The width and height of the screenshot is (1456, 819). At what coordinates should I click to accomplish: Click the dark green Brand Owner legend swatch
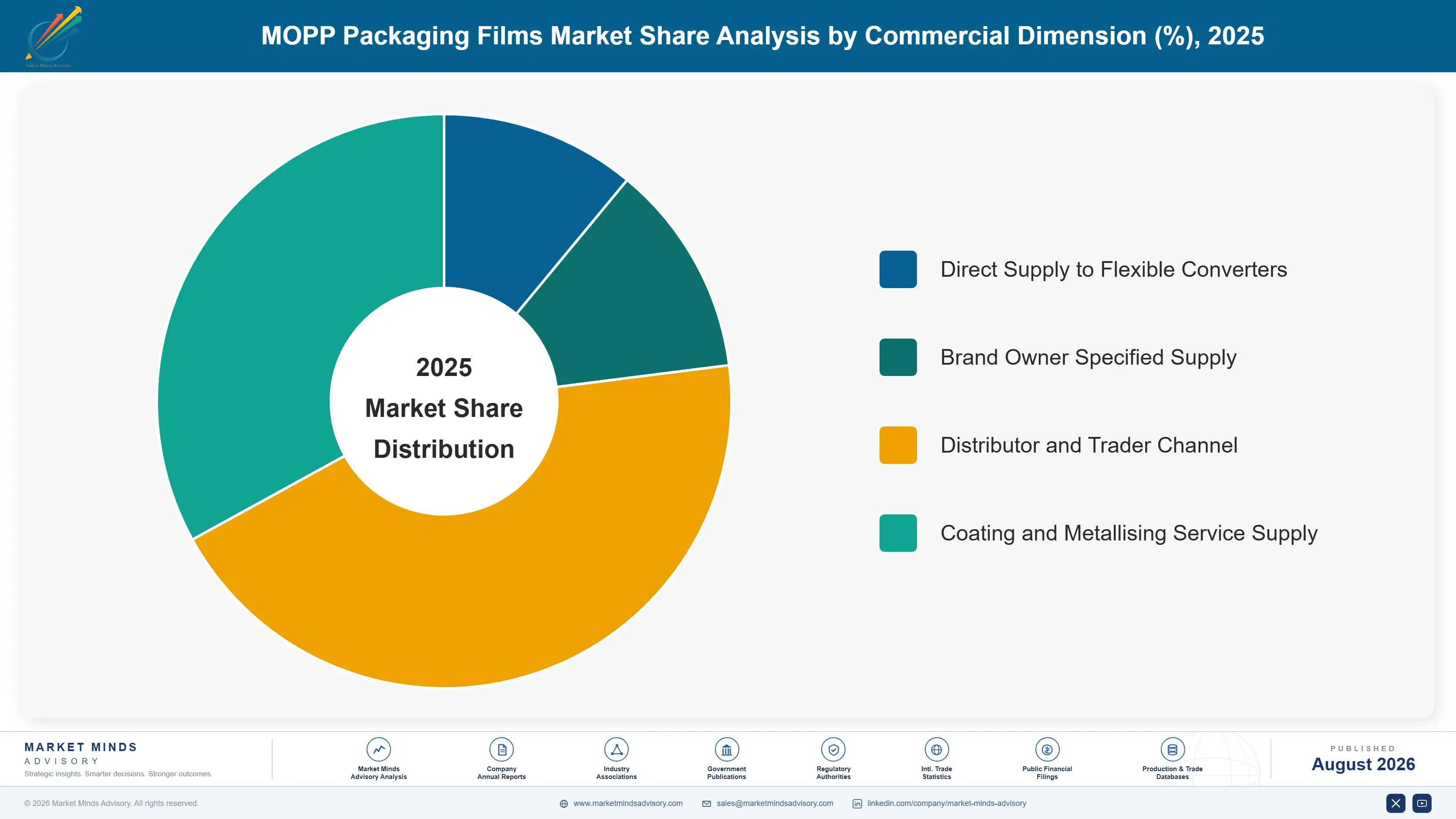click(897, 357)
